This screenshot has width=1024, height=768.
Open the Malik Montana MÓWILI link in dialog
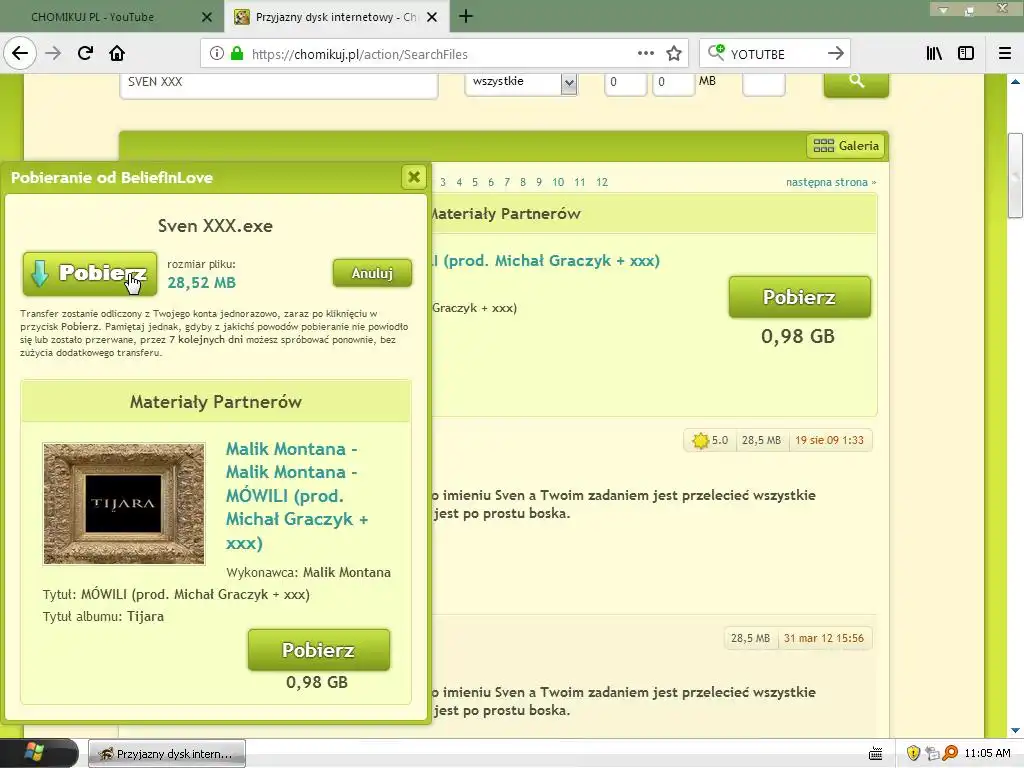(297, 496)
